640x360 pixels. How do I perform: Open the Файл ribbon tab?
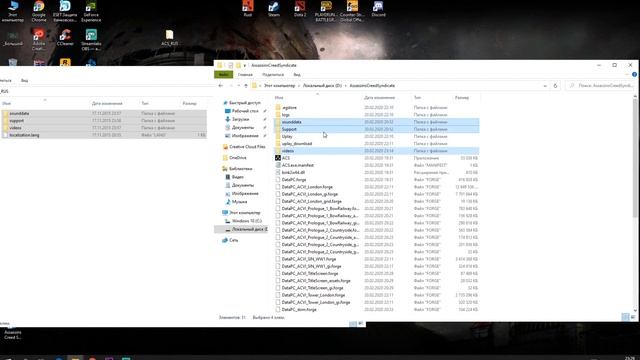click(x=223, y=75)
